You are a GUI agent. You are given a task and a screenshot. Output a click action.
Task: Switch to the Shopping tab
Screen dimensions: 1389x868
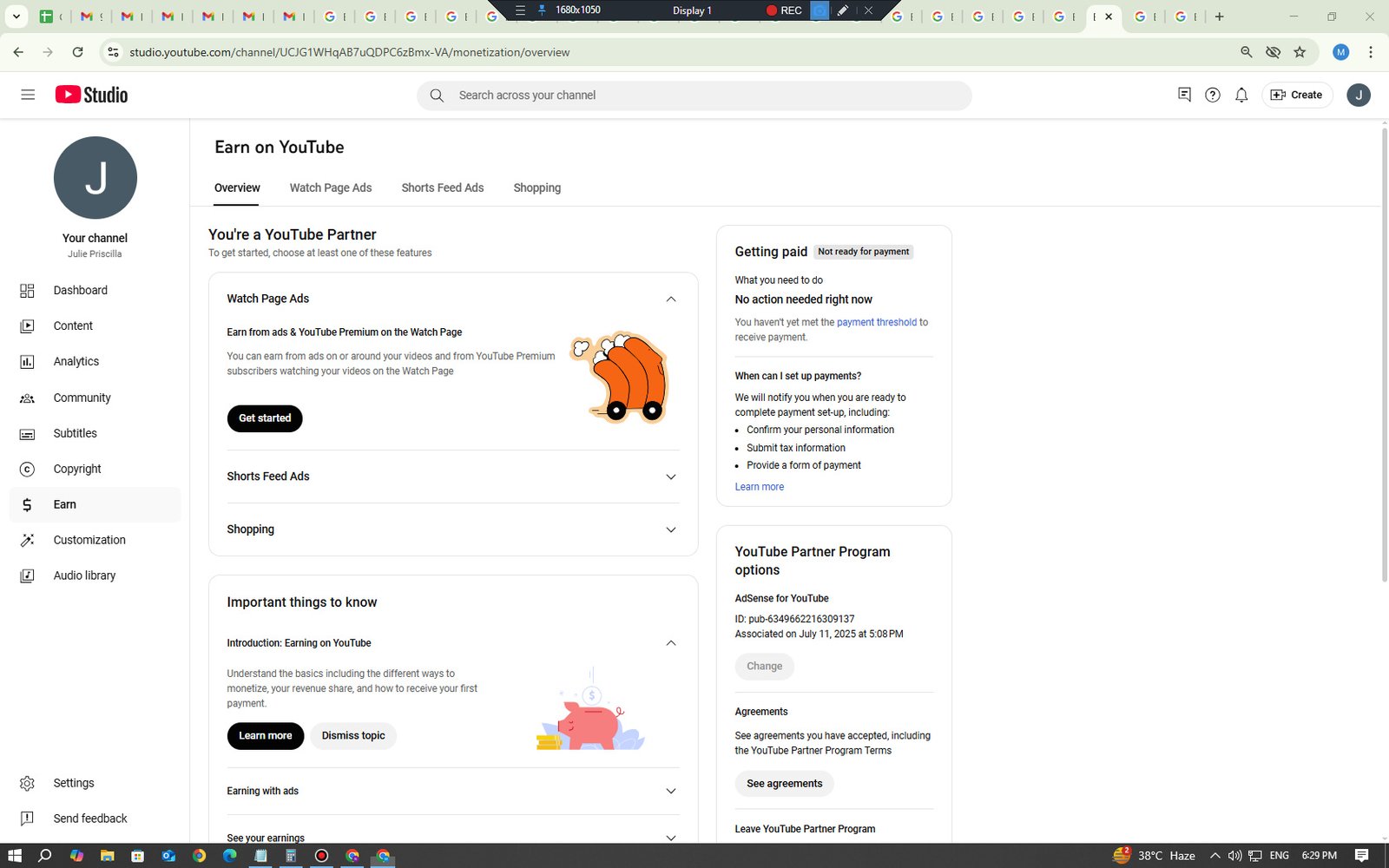point(537,187)
